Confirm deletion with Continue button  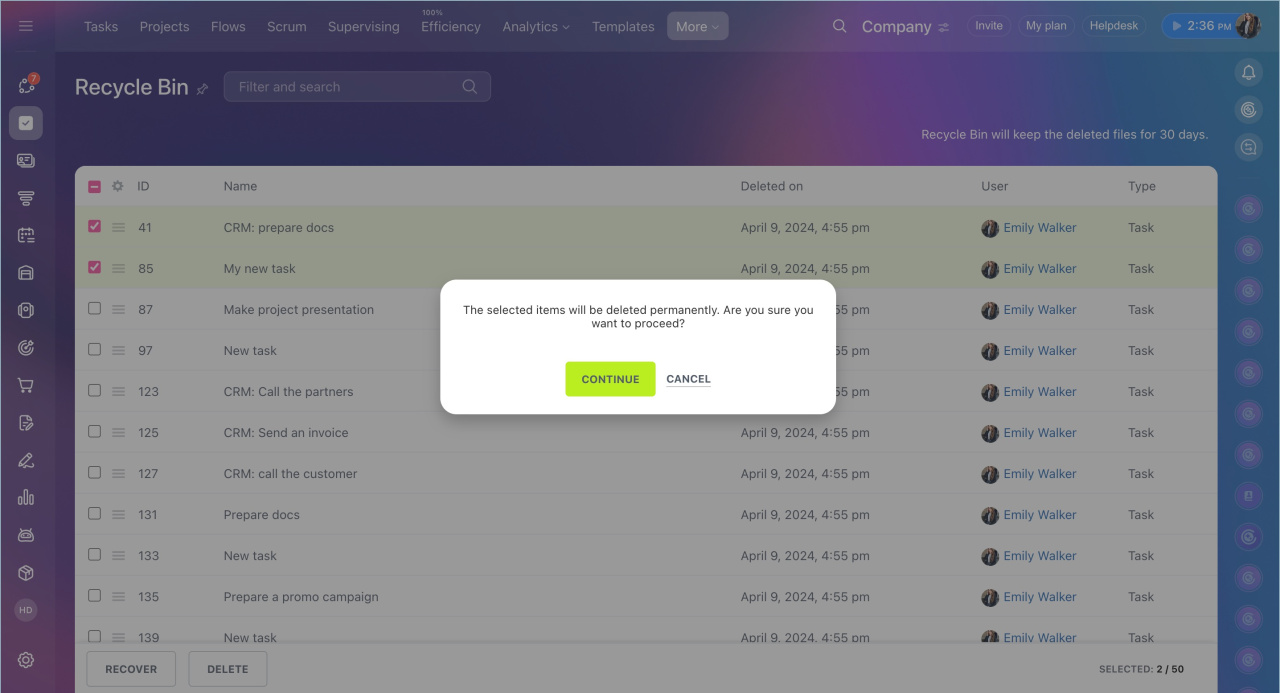point(610,379)
